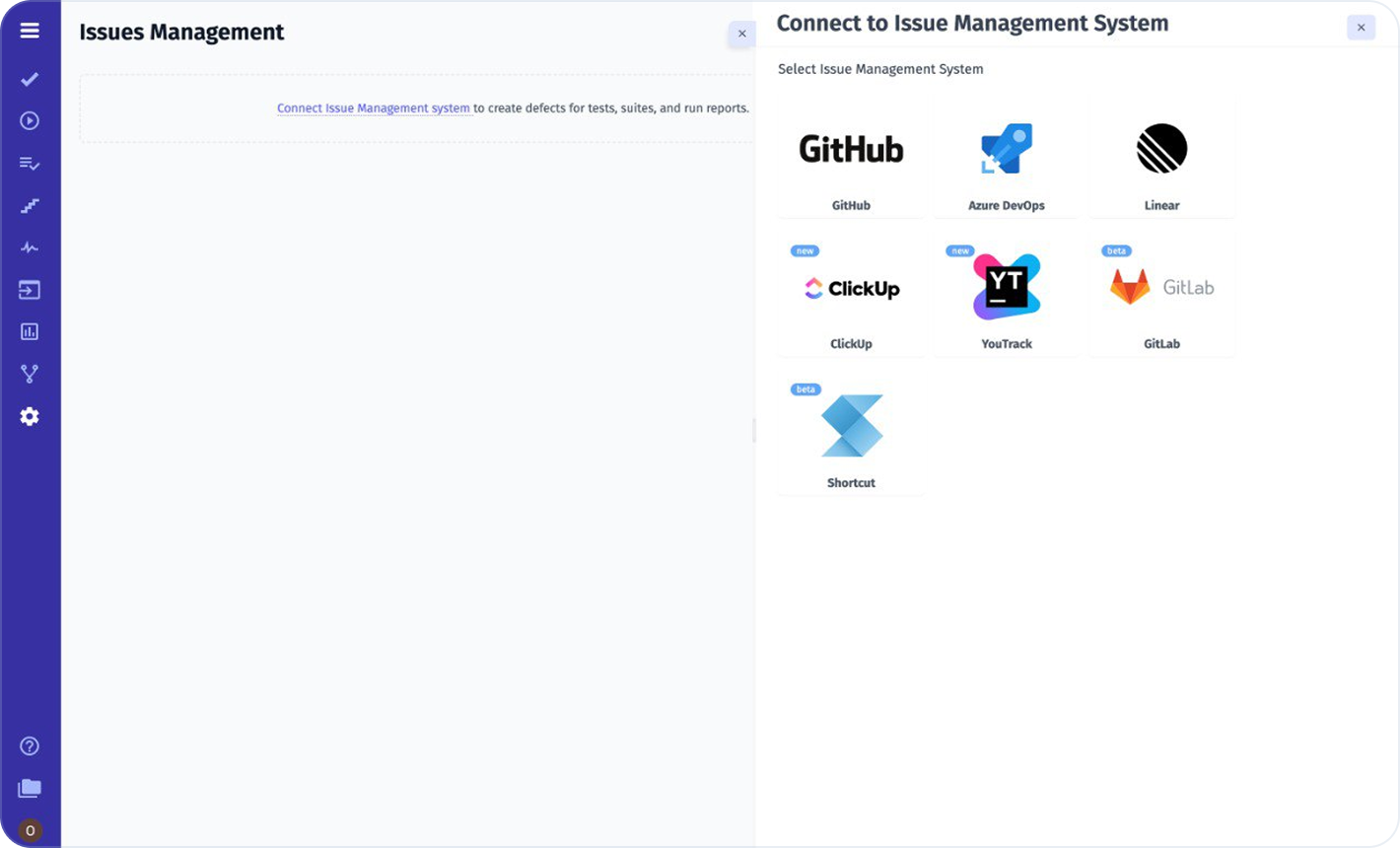1400x848 pixels.
Task: Select the Test Plans list icon
Action: pos(29,163)
